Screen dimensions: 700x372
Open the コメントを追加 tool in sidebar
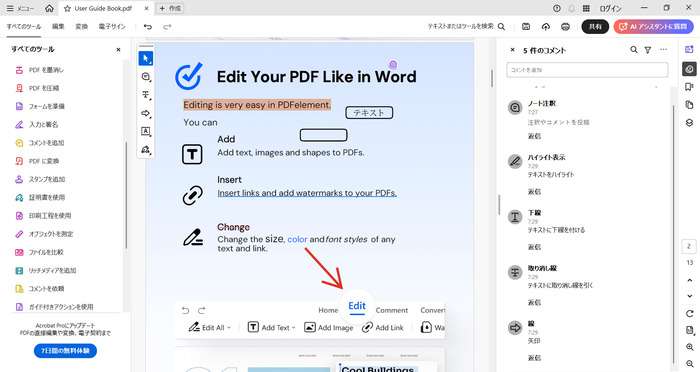pyautogui.click(x=40, y=143)
